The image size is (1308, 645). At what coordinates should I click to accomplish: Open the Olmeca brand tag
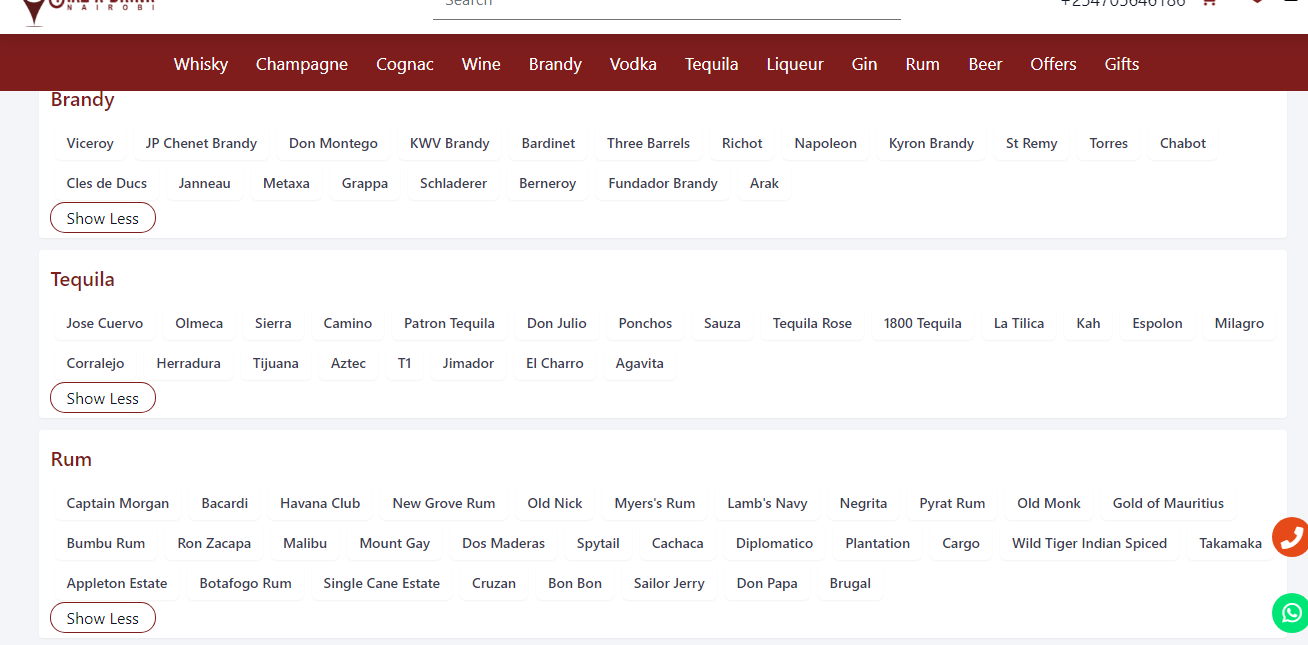pyautogui.click(x=199, y=323)
